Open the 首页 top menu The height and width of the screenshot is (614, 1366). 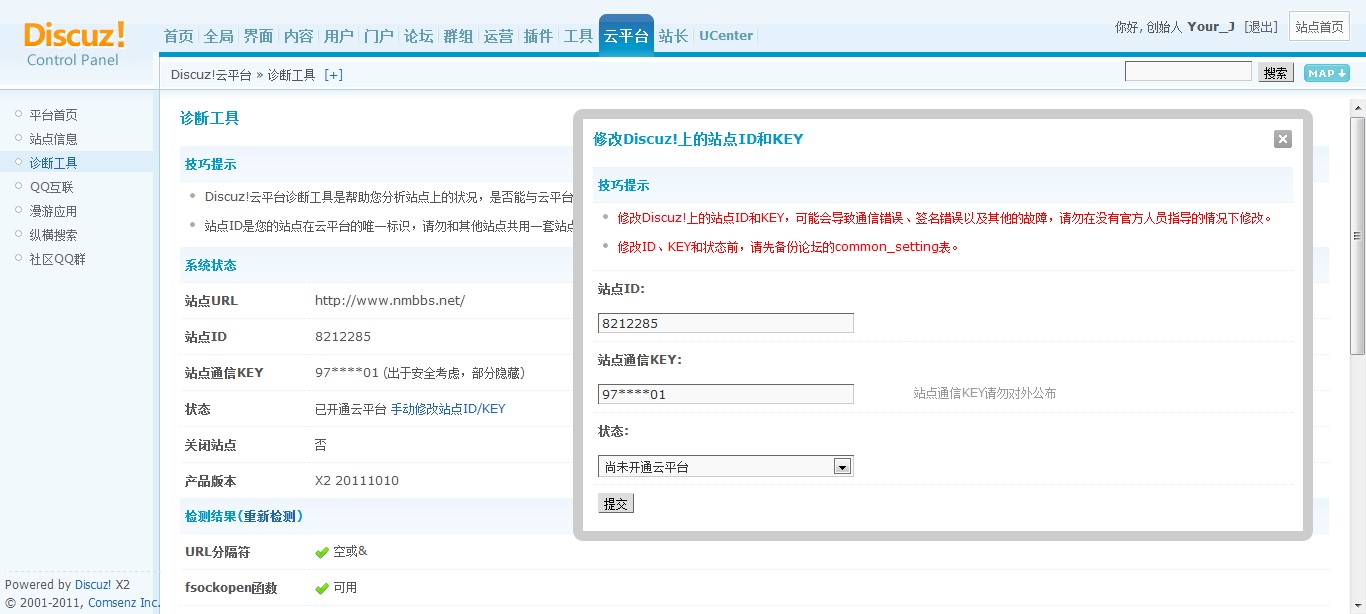click(x=178, y=36)
